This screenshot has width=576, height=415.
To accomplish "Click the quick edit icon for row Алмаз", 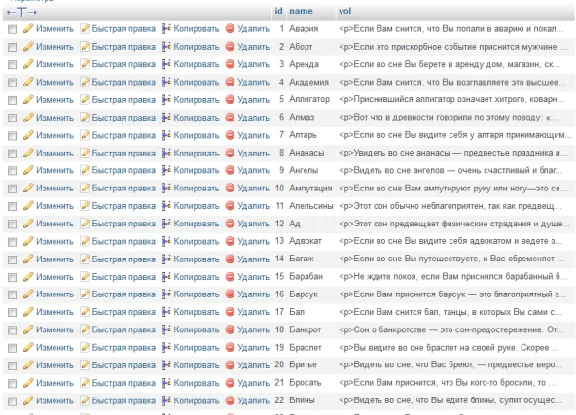I will [x=85, y=118].
